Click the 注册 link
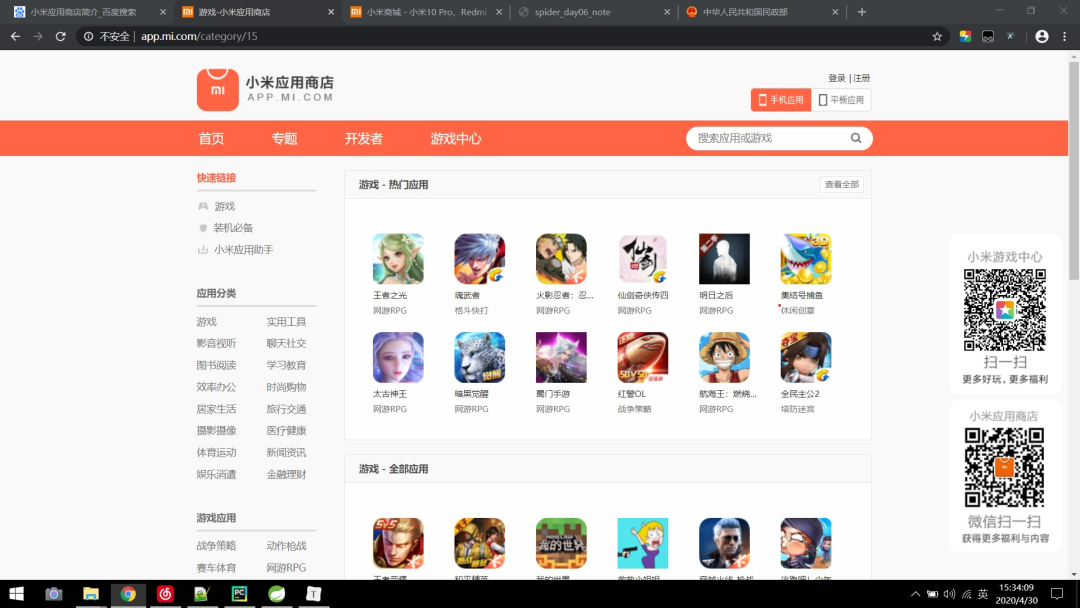Viewport: 1080px width, 608px height. (x=862, y=78)
